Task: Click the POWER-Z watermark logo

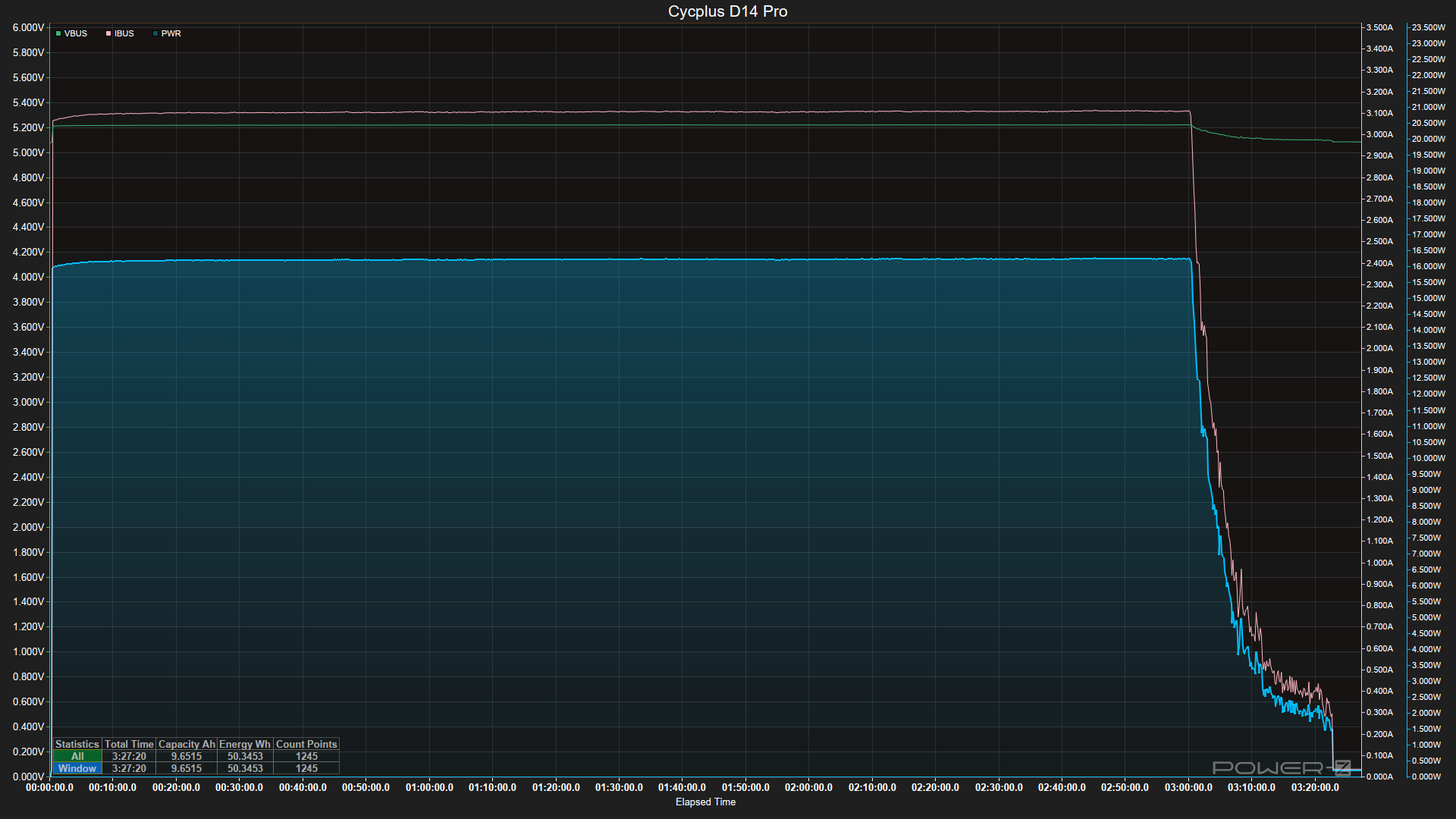Action: click(x=1281, y=767)
